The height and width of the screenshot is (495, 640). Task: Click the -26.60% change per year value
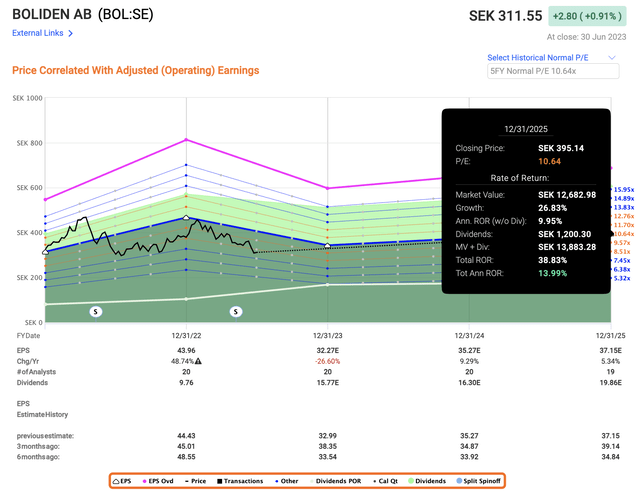[327, 362]
